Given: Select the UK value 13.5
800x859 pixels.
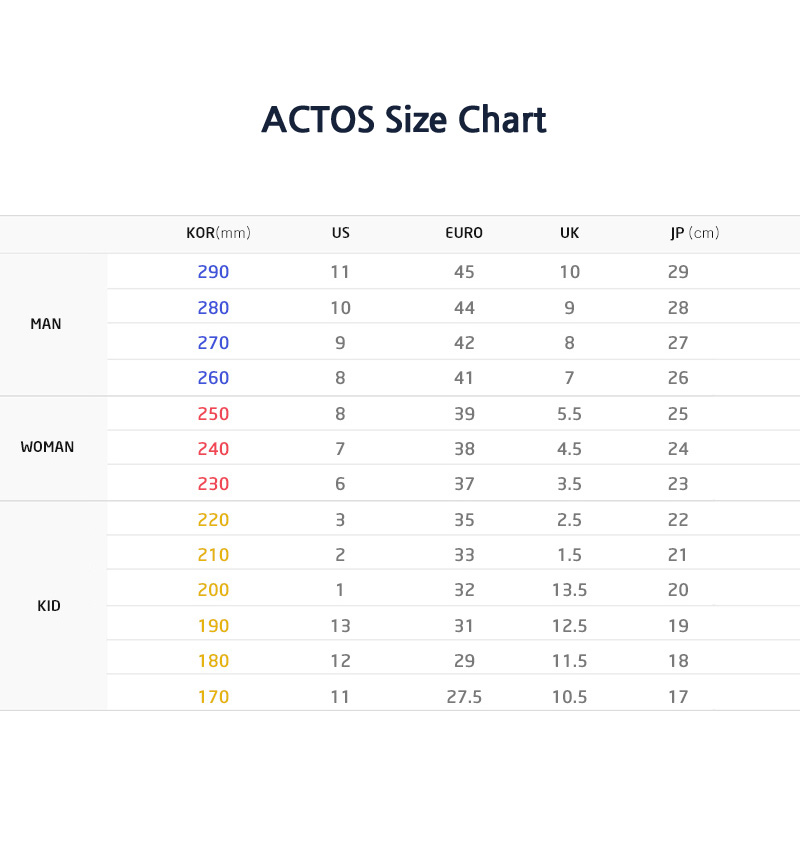Looking at the screenshot, I should tap(569, 590).
